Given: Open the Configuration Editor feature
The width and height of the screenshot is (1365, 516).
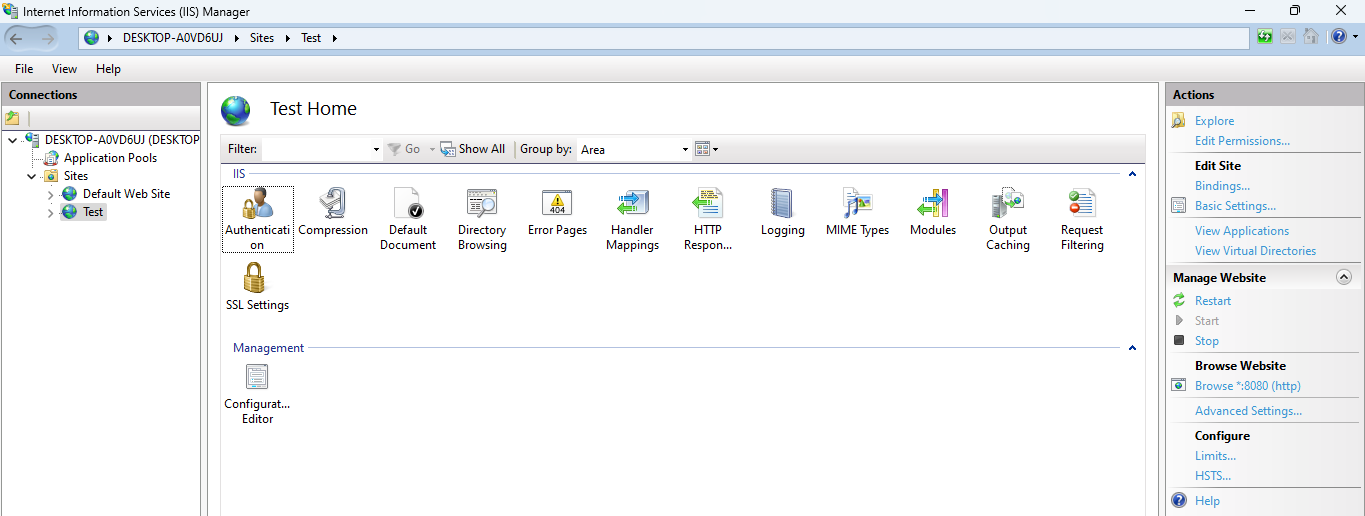Looking at the screenshot, I should [257, 394].
